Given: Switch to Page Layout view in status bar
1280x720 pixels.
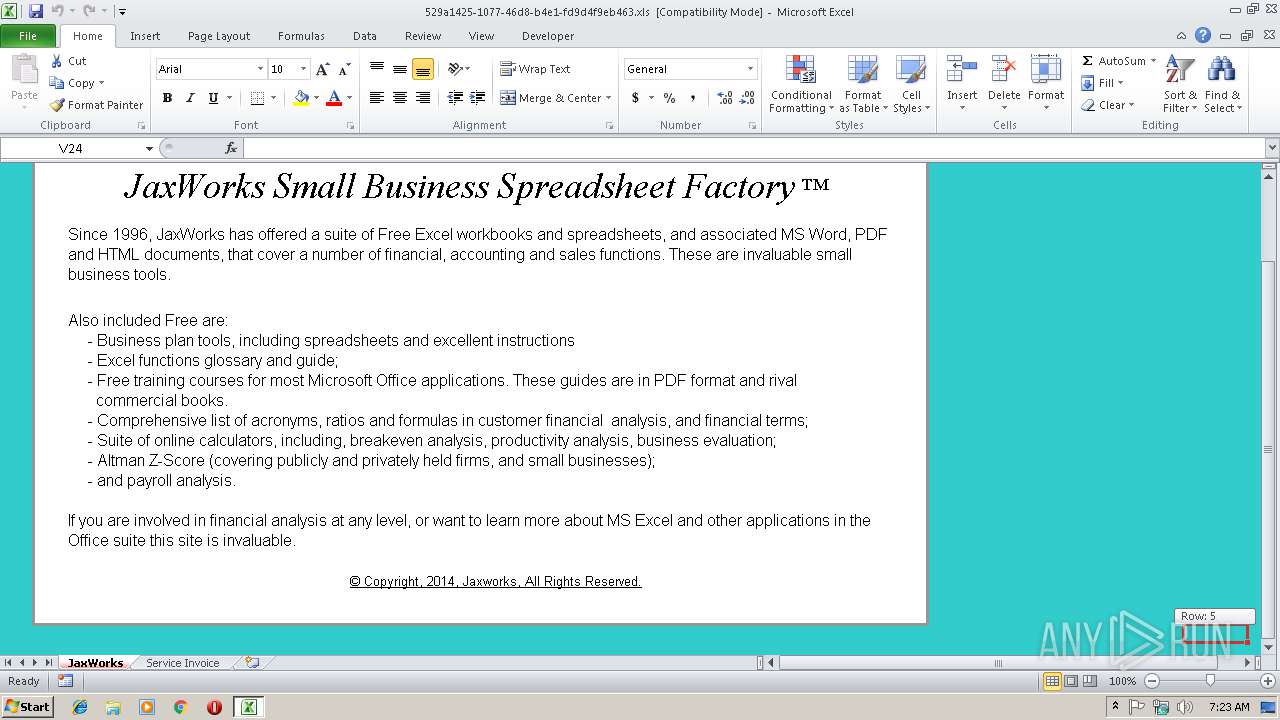Looking at the screenshot, I should pos(1071,681).
